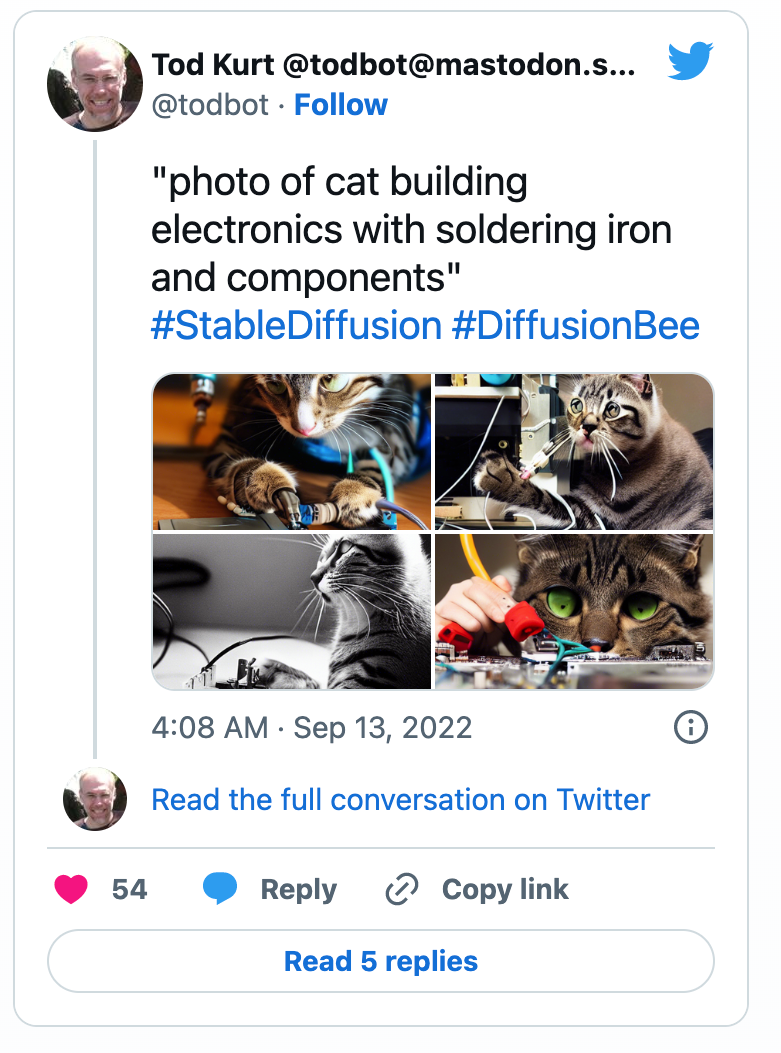Screen dimensions: 781x1053
Task: Open the top-left cat soldering image
Action: pos(291,452)
